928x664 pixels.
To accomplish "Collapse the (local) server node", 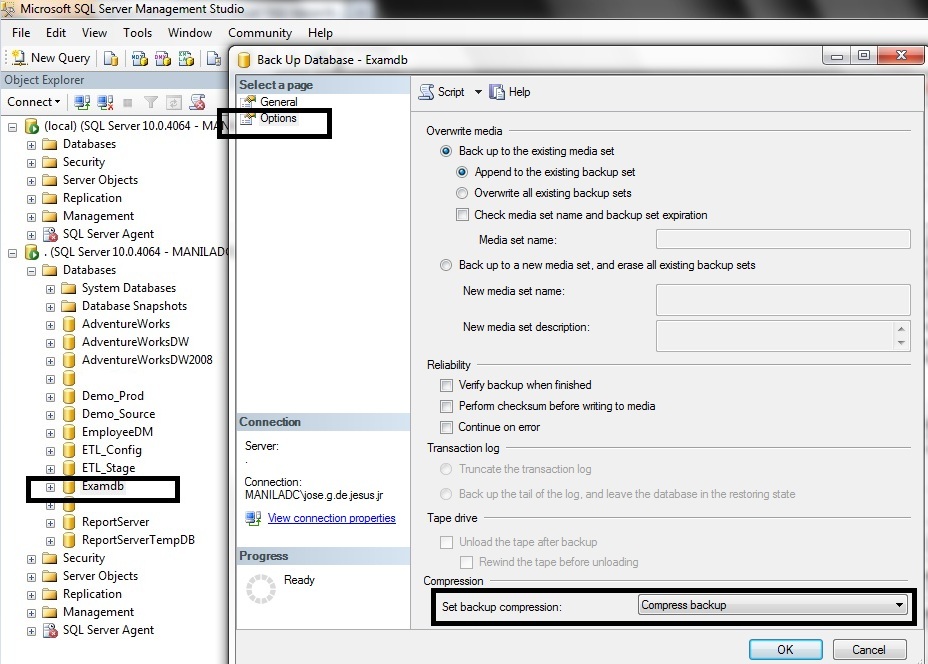I will (12, 127).
